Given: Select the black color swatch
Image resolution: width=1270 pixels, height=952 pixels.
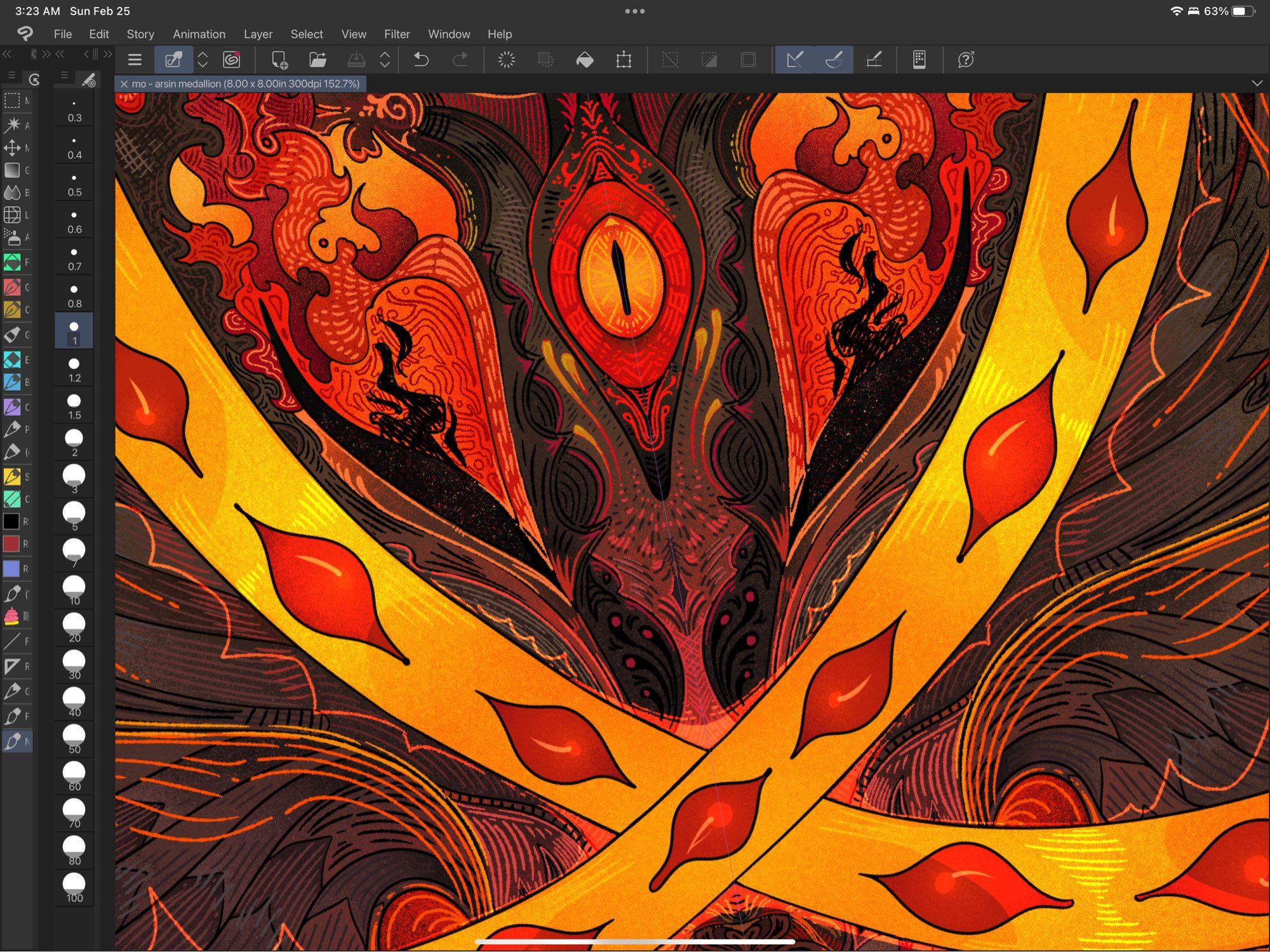Looking at the screenshot, I should coord(11,521).
